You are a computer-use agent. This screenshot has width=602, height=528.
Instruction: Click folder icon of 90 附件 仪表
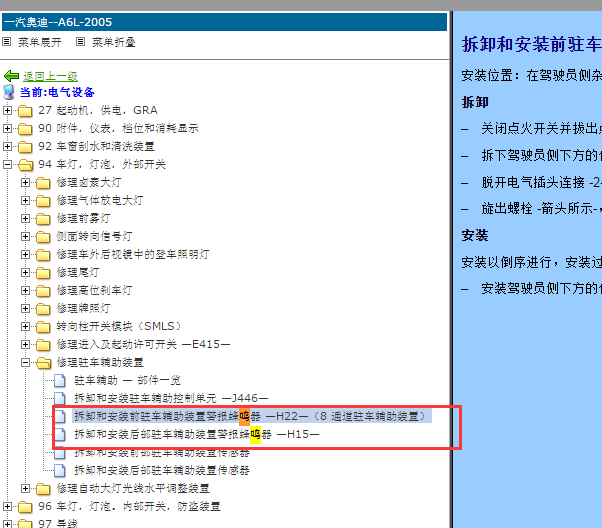click(x=25, y=129)
